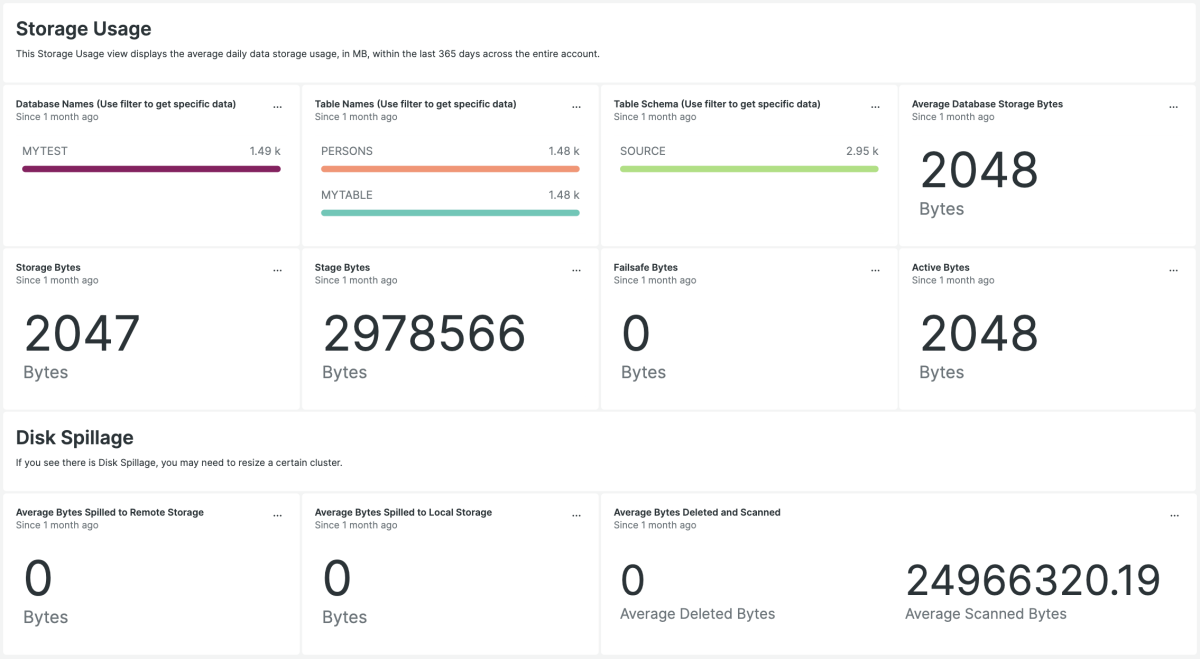Select the PERSONS table orange bar
The image size is (1200, 659).
(450, 169)
